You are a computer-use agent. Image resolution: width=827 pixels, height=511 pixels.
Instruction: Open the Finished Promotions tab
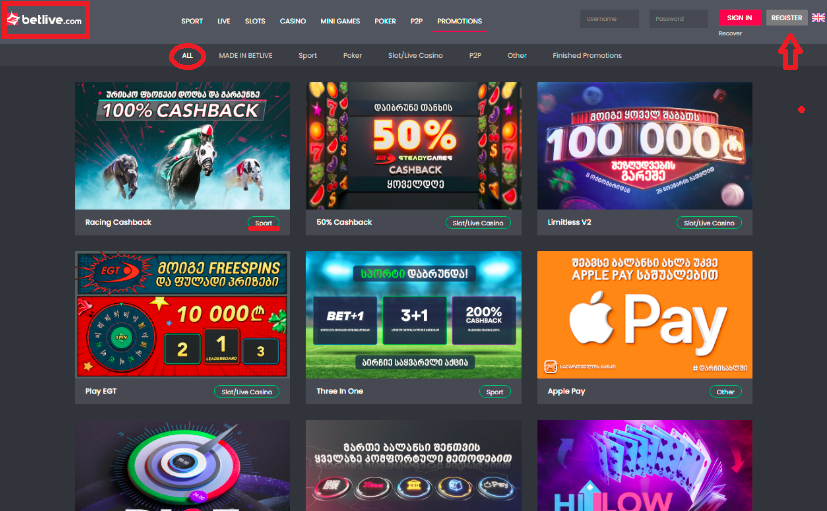pyautogui.click(x=587, y=55)
